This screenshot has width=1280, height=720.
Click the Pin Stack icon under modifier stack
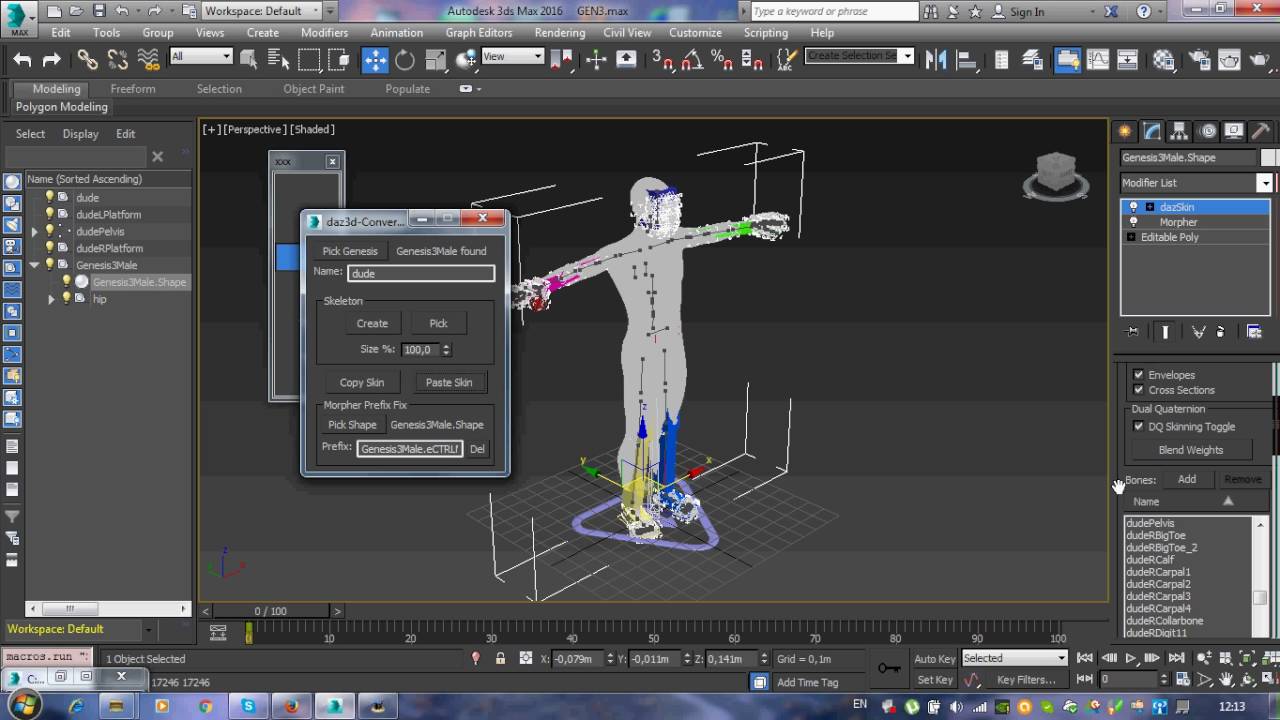click(x=1132, y=332)
